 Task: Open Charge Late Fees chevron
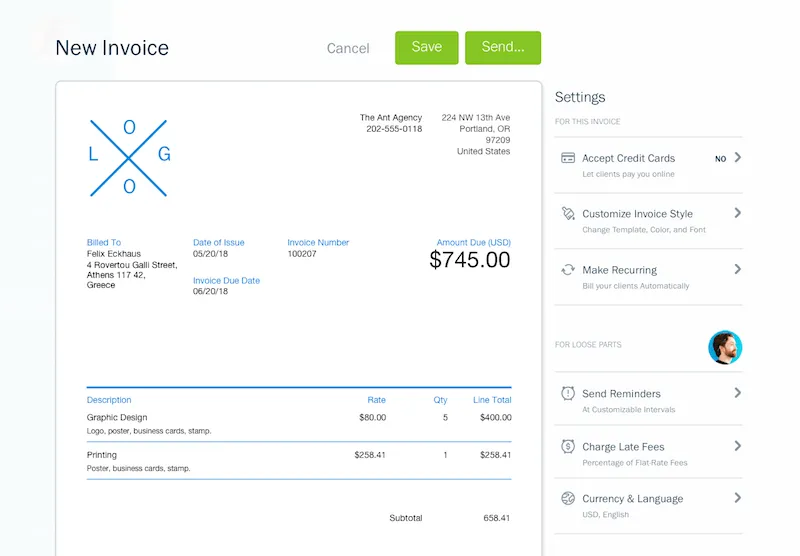click(x=738, y=446)
